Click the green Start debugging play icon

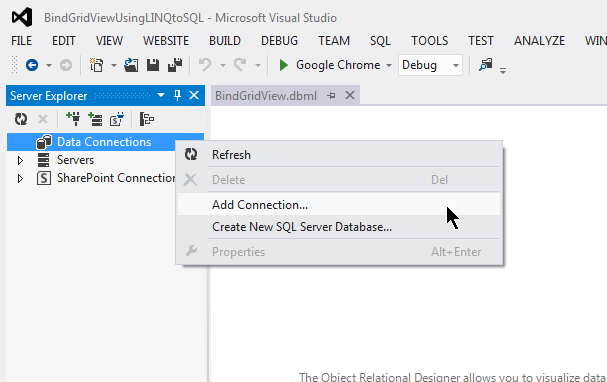(283, 65)
